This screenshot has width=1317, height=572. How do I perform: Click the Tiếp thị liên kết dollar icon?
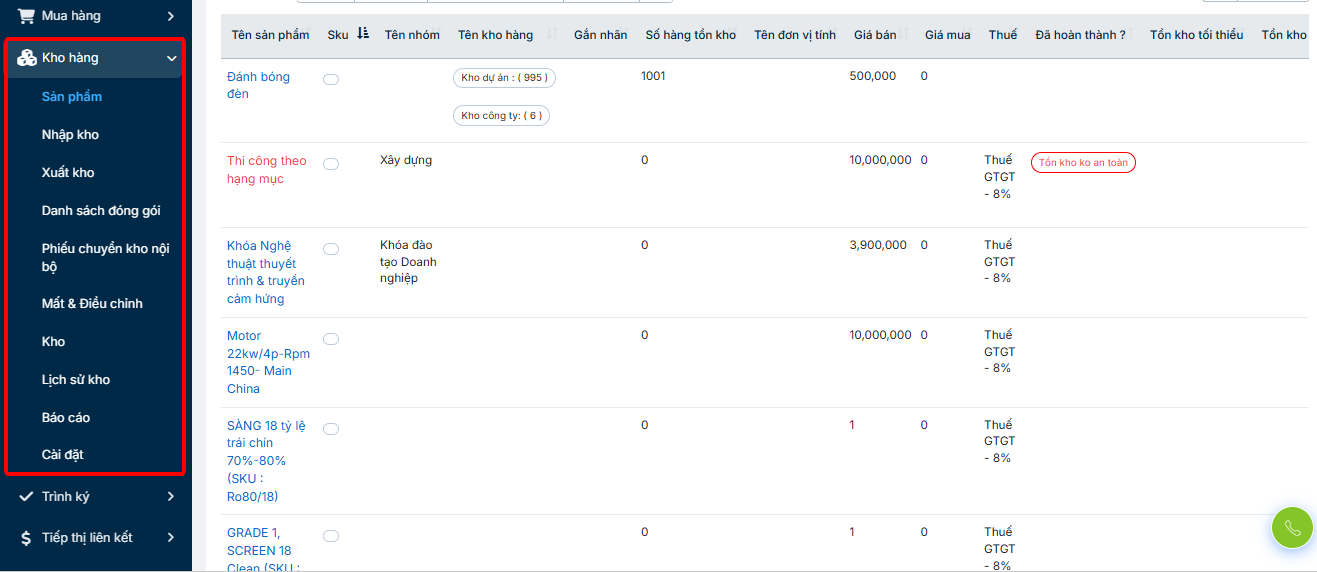click(x=27, y=538)
